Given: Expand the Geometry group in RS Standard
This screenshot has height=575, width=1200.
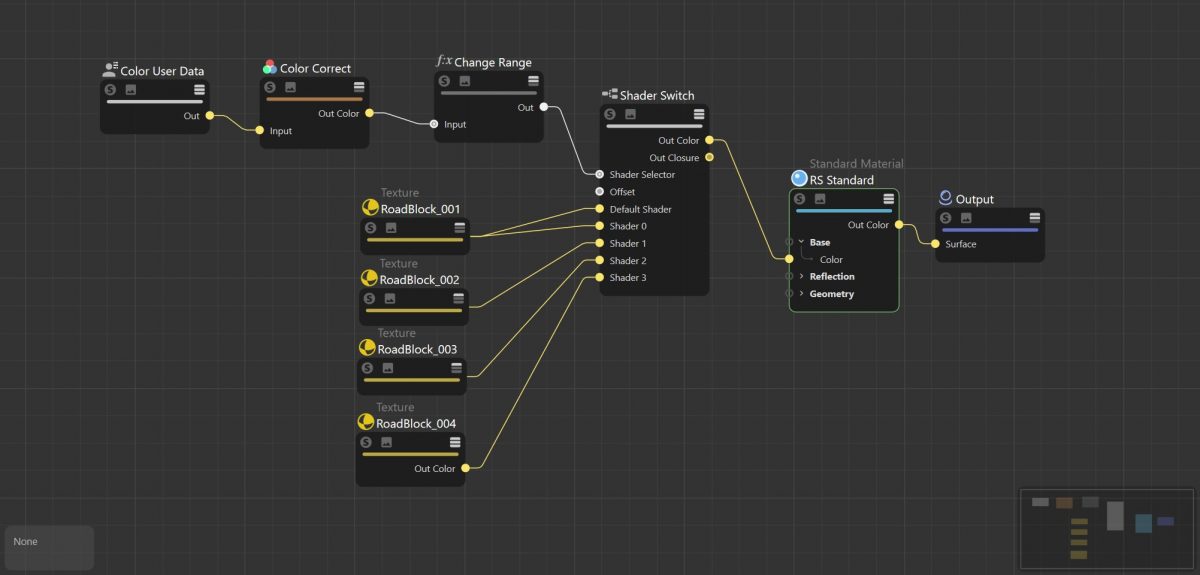Looking at the screenshot, I should (801, 294).
